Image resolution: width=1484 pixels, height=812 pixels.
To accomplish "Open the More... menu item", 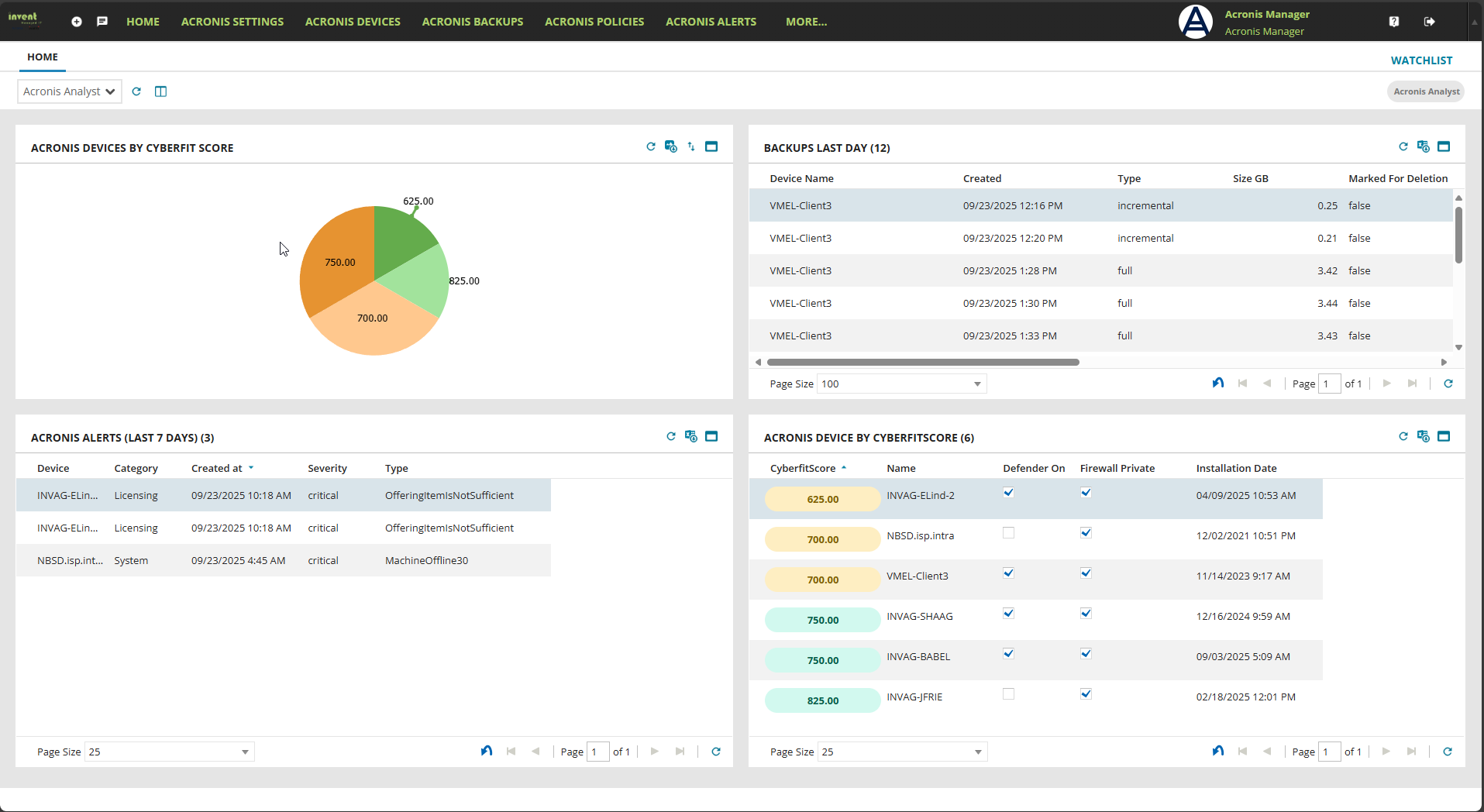I will pyautogui.click(x=806, y=22).
